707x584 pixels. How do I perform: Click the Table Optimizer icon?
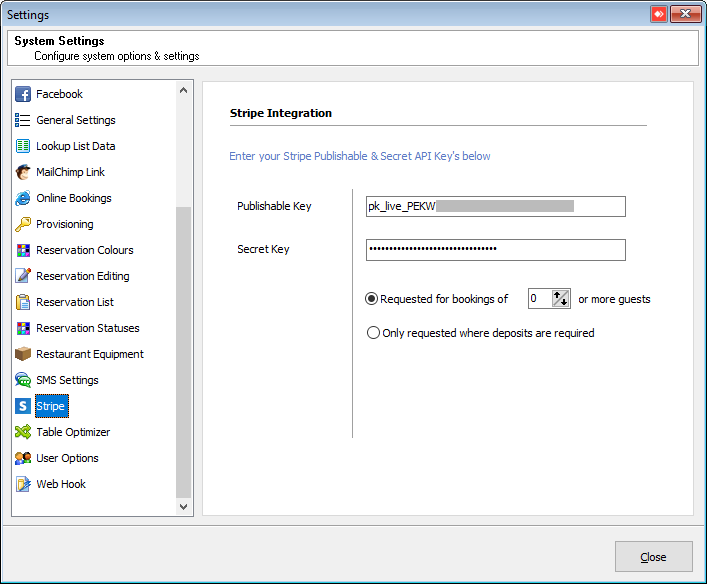23,432
